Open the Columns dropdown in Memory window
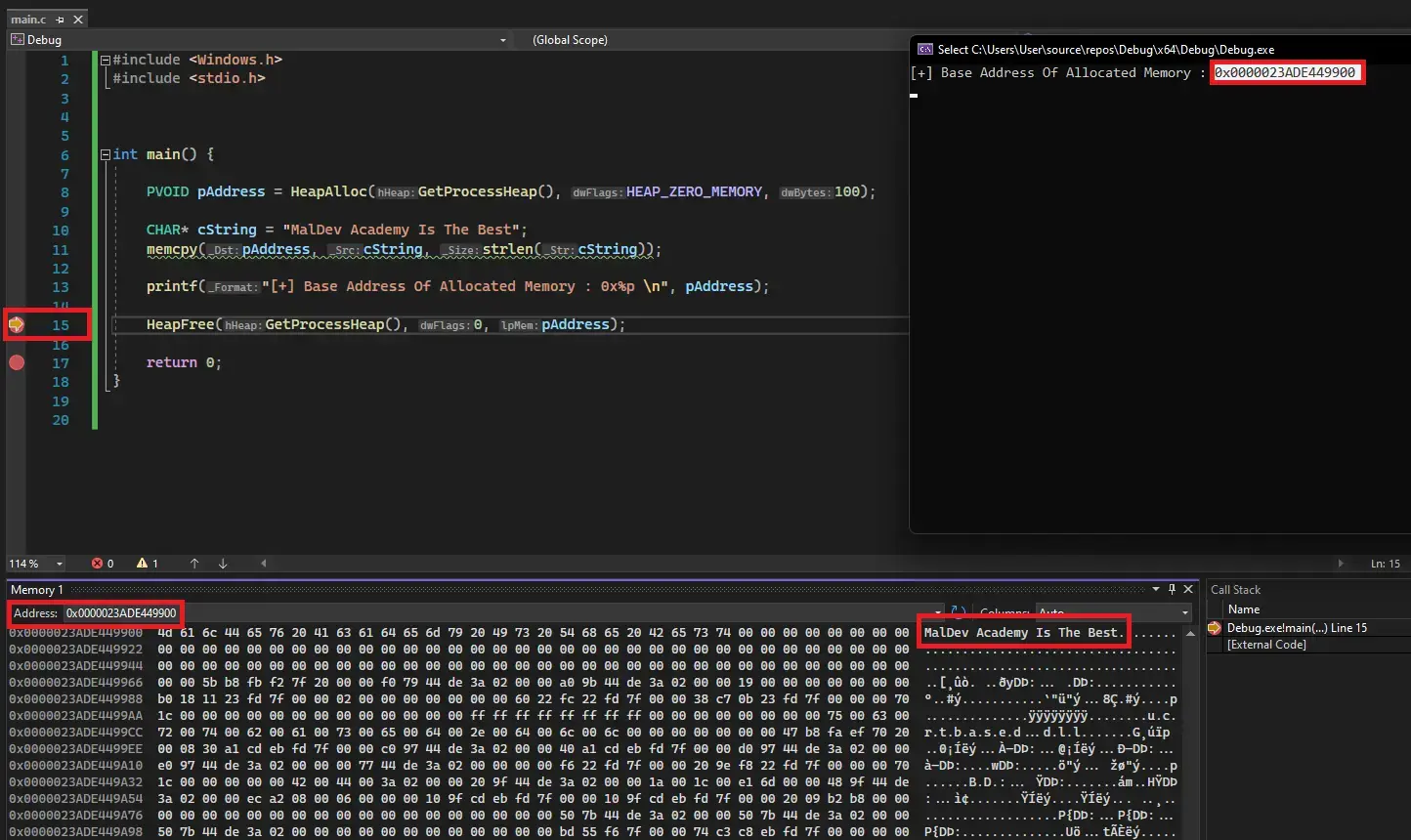 pyautogui.click(x=1184, y=613)
